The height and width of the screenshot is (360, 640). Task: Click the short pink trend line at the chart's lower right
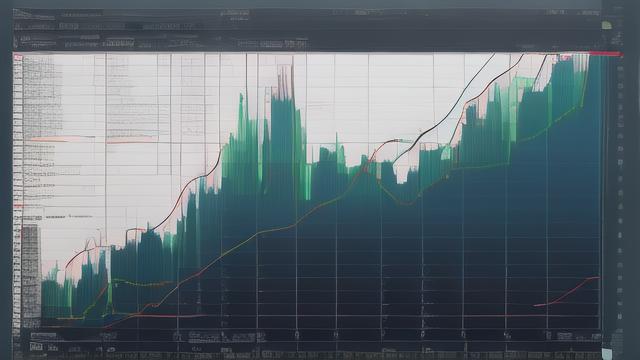pos(567,291)
